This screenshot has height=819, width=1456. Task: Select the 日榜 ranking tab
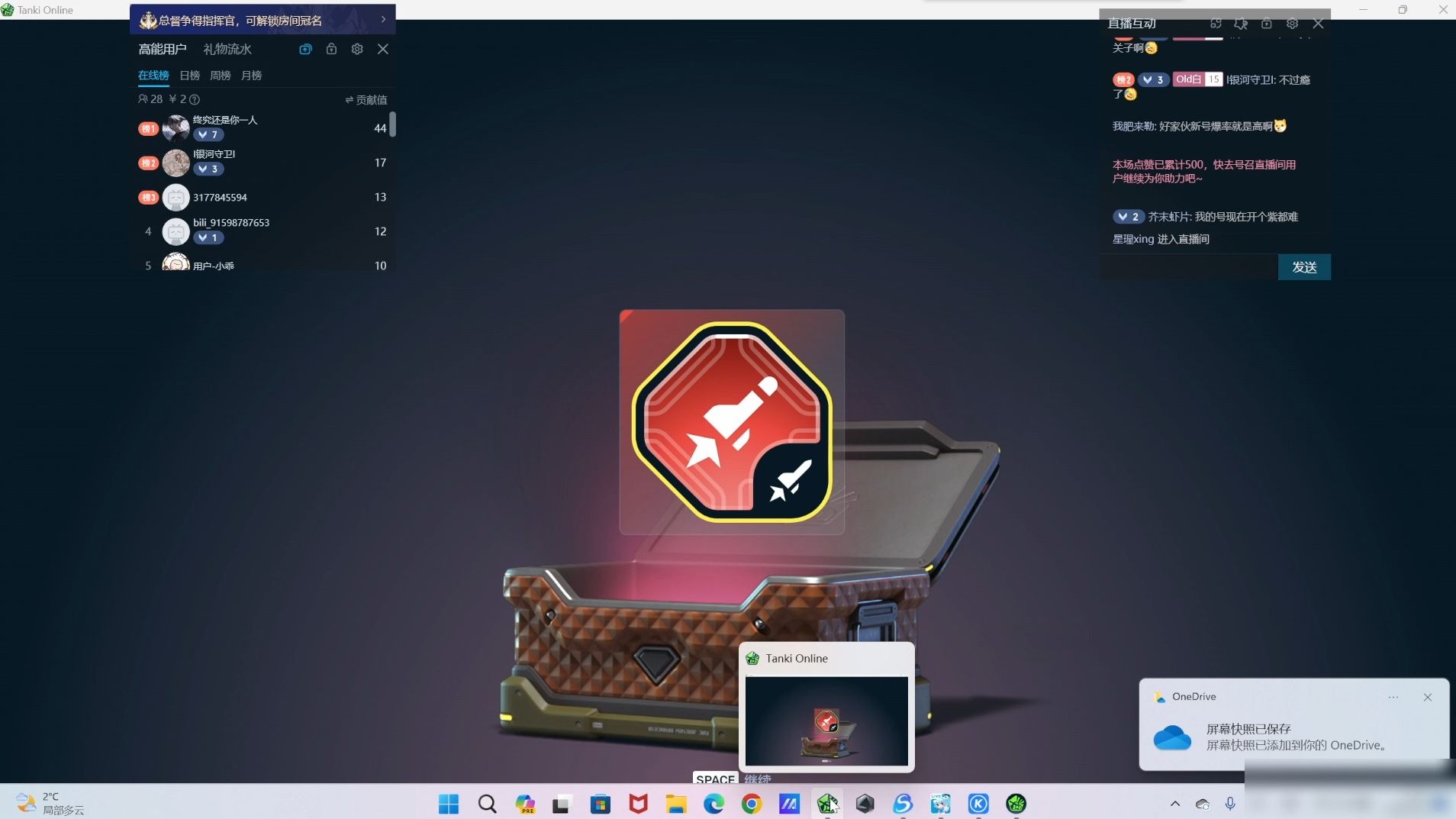[x=190, y=76]
